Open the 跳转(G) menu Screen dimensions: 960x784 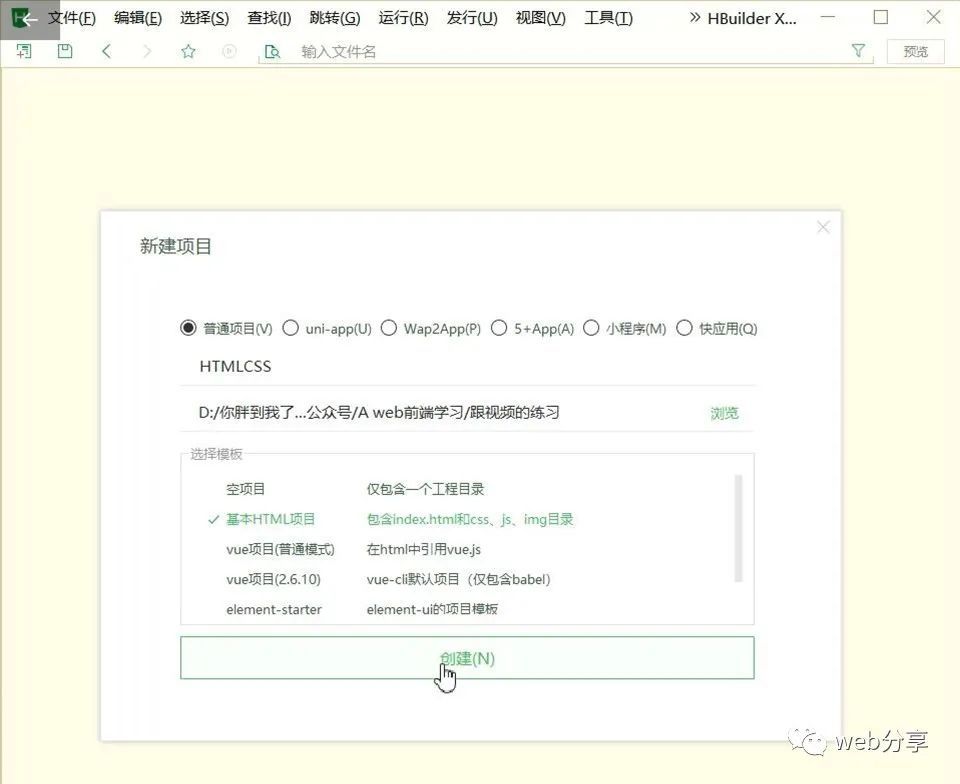click(x=335, y=18)
